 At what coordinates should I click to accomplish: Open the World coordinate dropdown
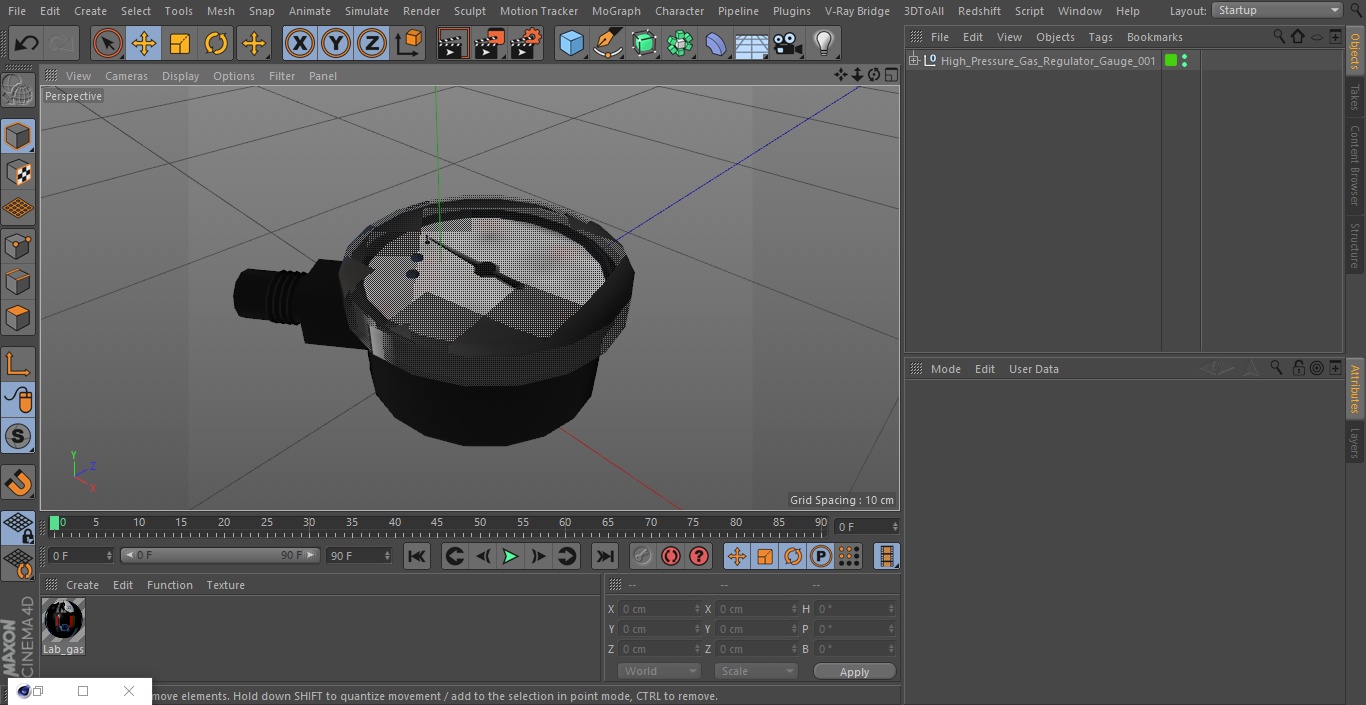(658, 671)
